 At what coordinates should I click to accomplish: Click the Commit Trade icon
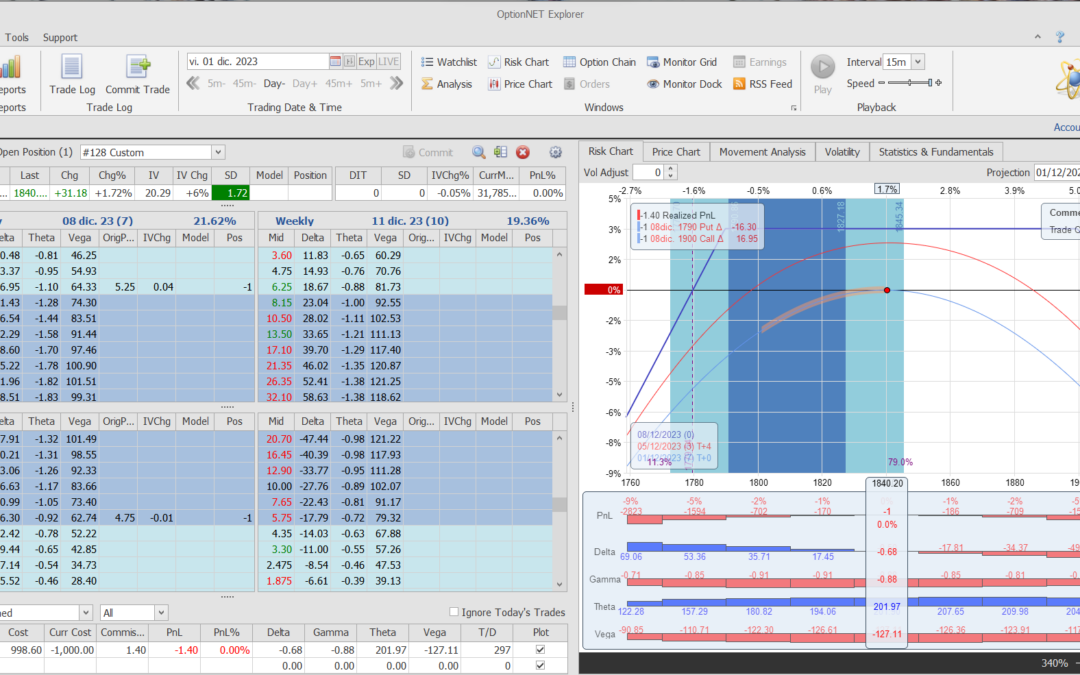point(137,68)
